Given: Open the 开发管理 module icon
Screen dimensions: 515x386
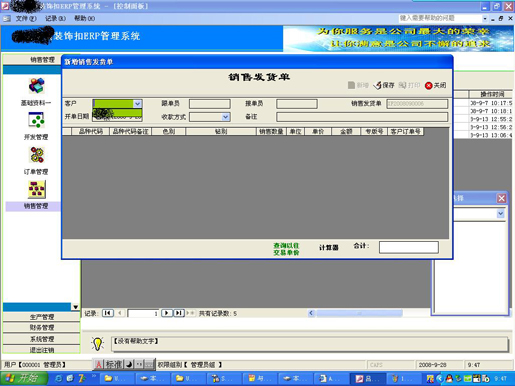Looking at the screenshot, I should pos(36,120).
